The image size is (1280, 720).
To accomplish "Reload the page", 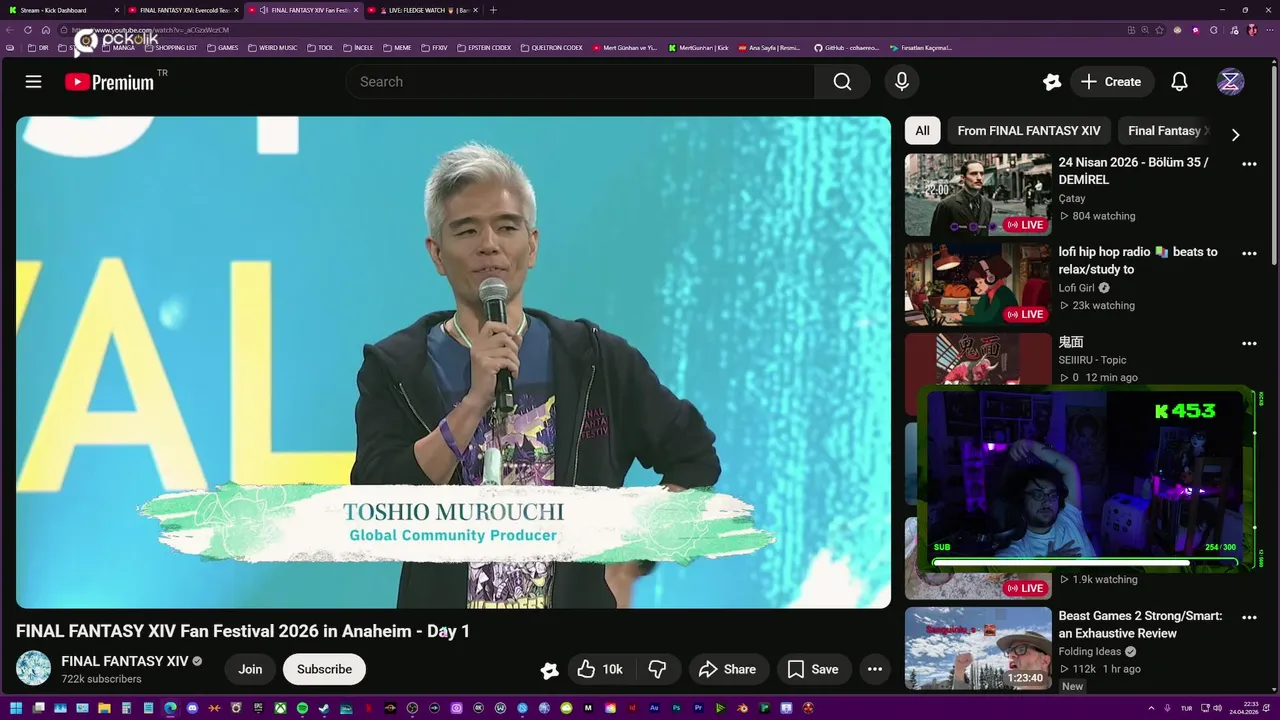I will (x=28, y=30).
